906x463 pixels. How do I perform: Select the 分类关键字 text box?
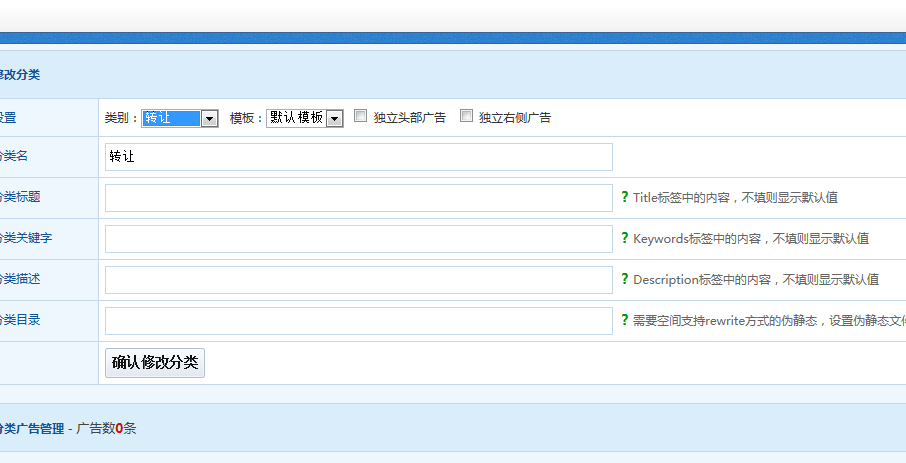(358, 239)
